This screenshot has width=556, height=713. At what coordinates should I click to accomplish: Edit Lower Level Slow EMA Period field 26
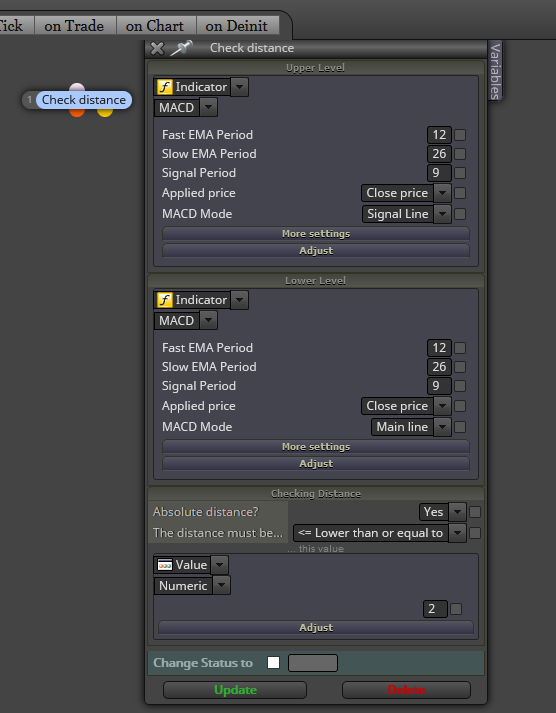coord(439,367)
